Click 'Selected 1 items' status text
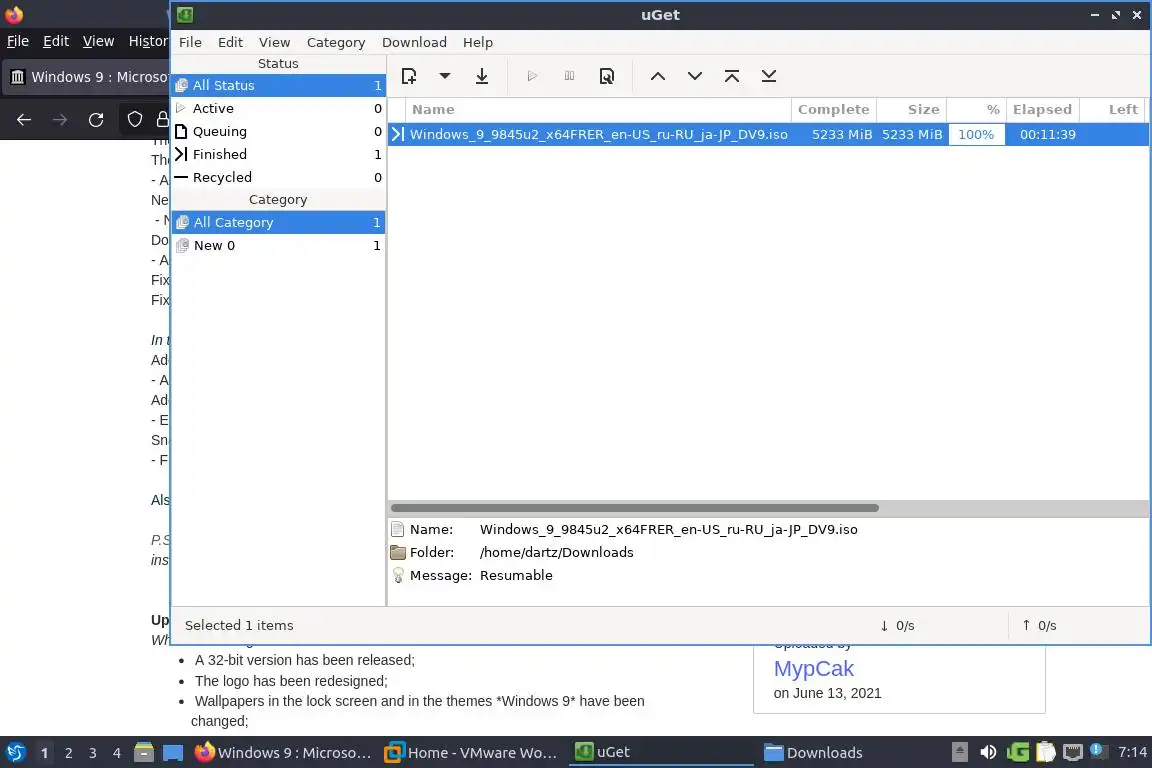The image size is (1152, 768). (x=239, y=625)
